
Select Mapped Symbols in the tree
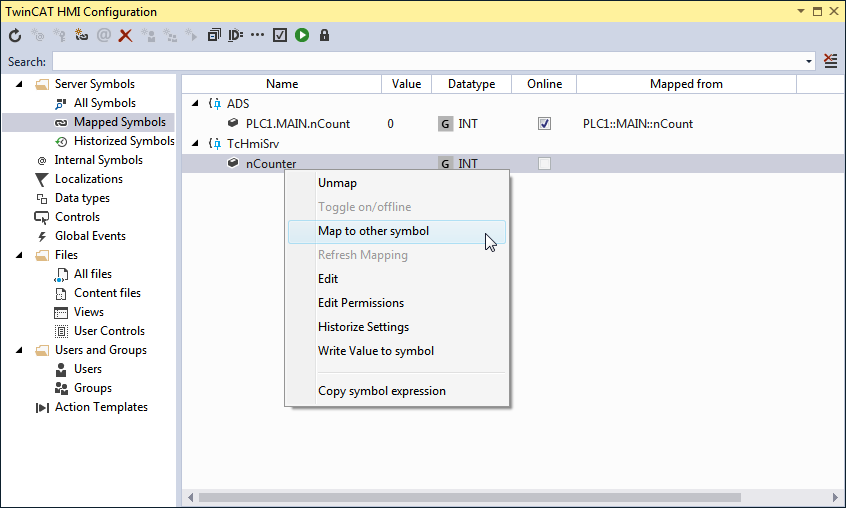(x=120, y=122)
